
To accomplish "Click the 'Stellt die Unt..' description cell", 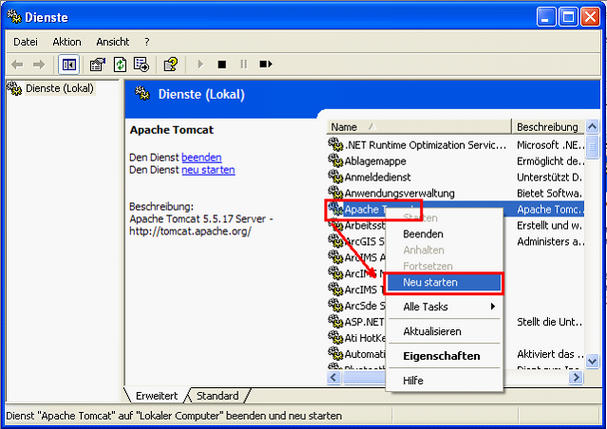I will pos(549,322).
